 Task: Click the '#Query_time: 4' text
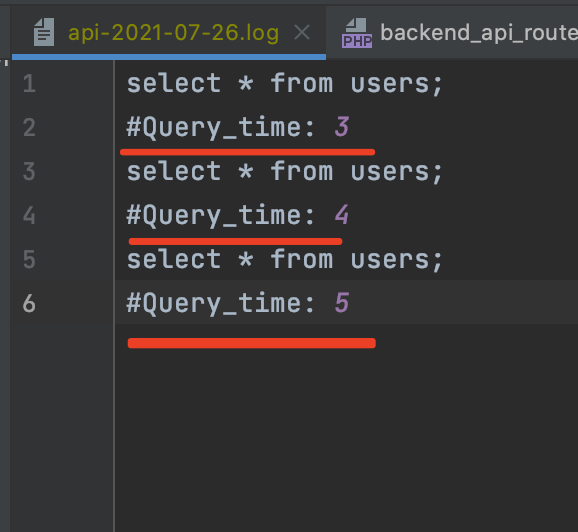pyautogui.click(x=238, y=216)
